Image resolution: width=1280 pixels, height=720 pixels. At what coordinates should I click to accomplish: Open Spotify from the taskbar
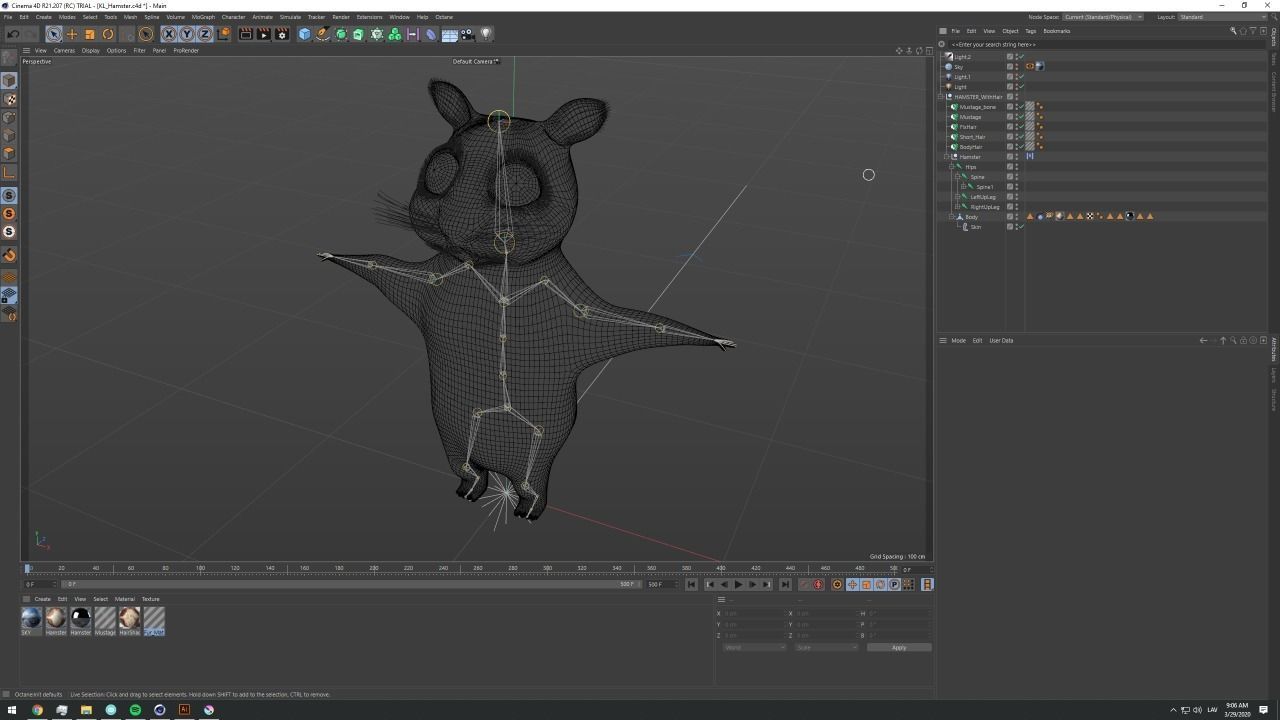[135, 710]
